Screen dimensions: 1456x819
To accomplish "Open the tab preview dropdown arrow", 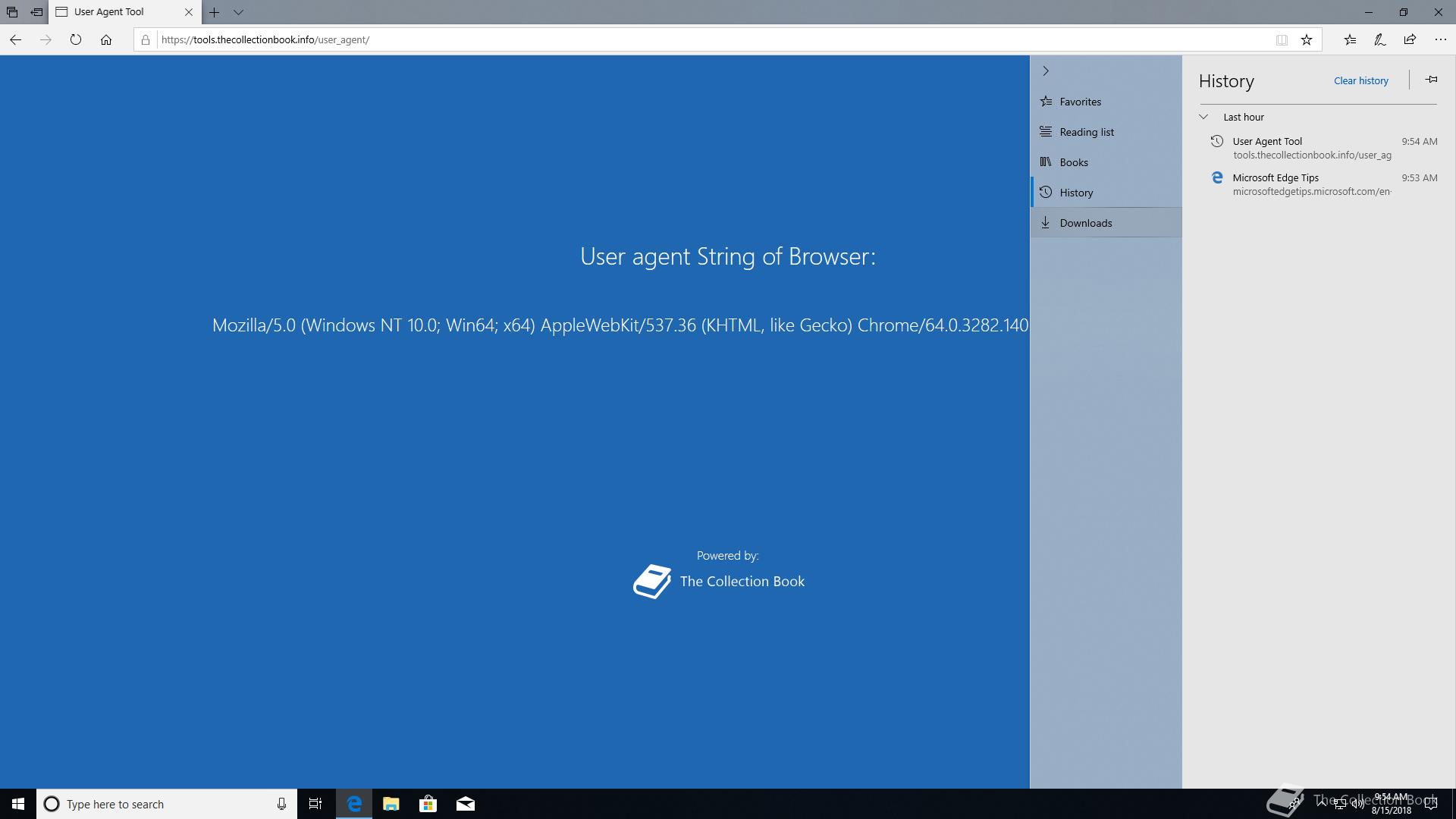I will click(238, 12).
